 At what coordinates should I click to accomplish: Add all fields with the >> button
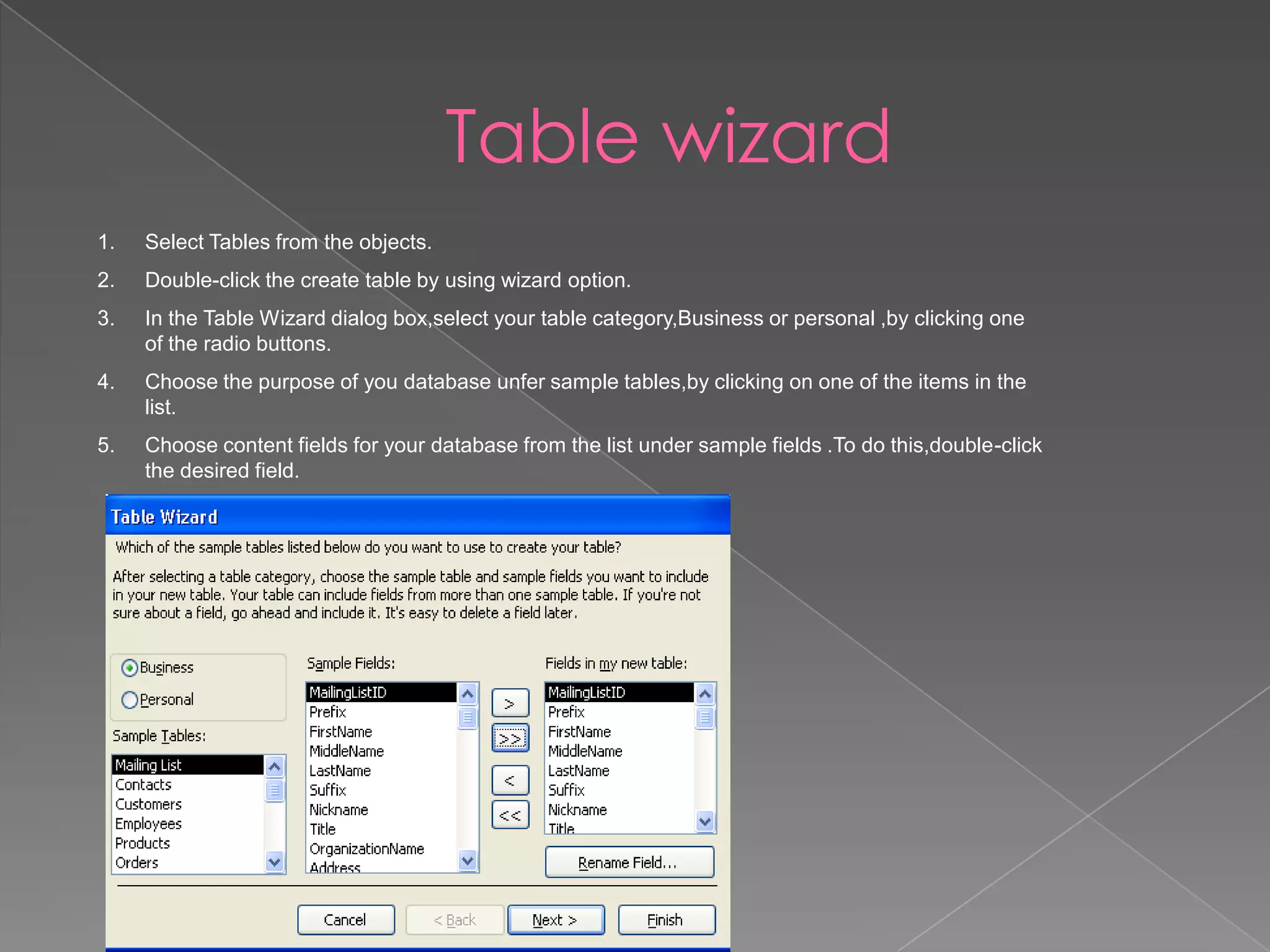(510, 738)
